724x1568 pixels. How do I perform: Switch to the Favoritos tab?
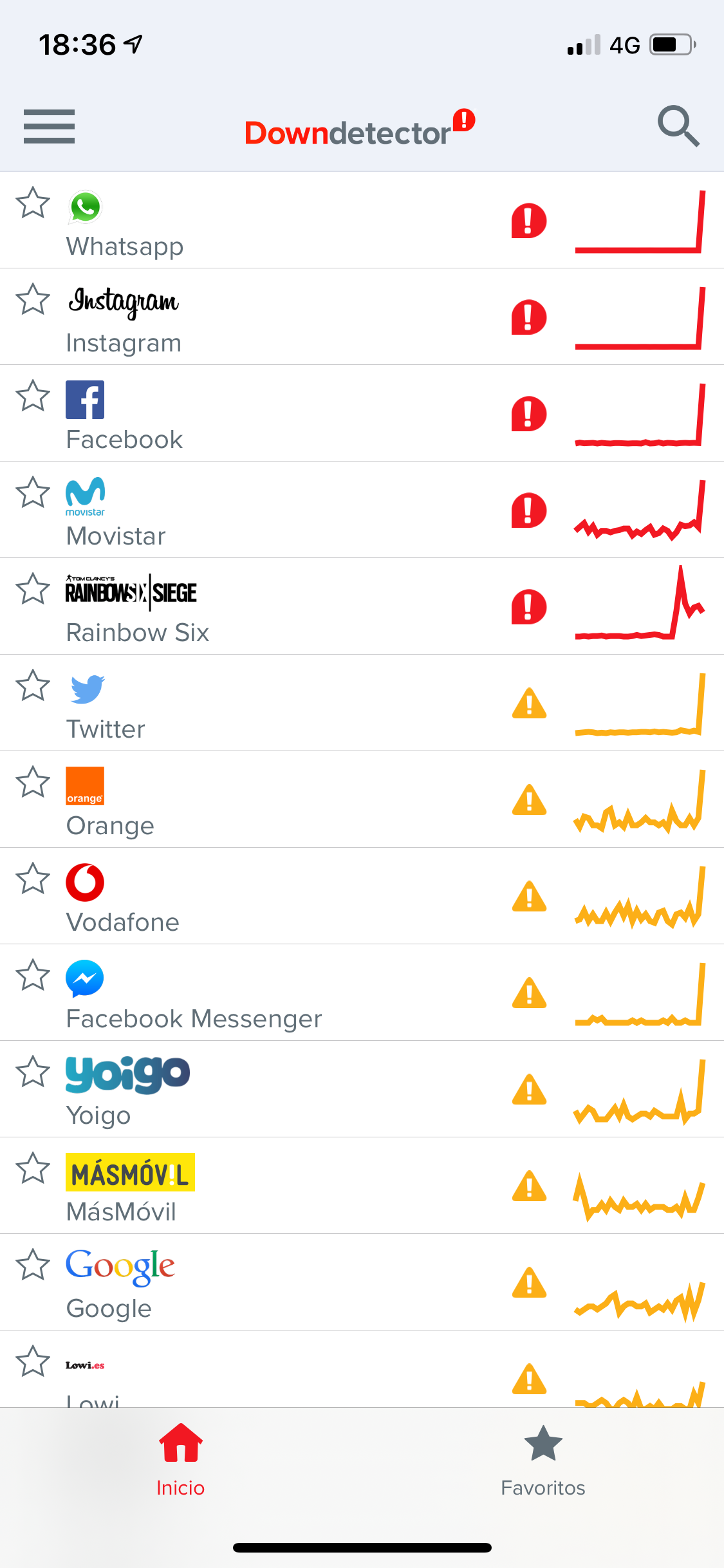(x=543, y=1460)
